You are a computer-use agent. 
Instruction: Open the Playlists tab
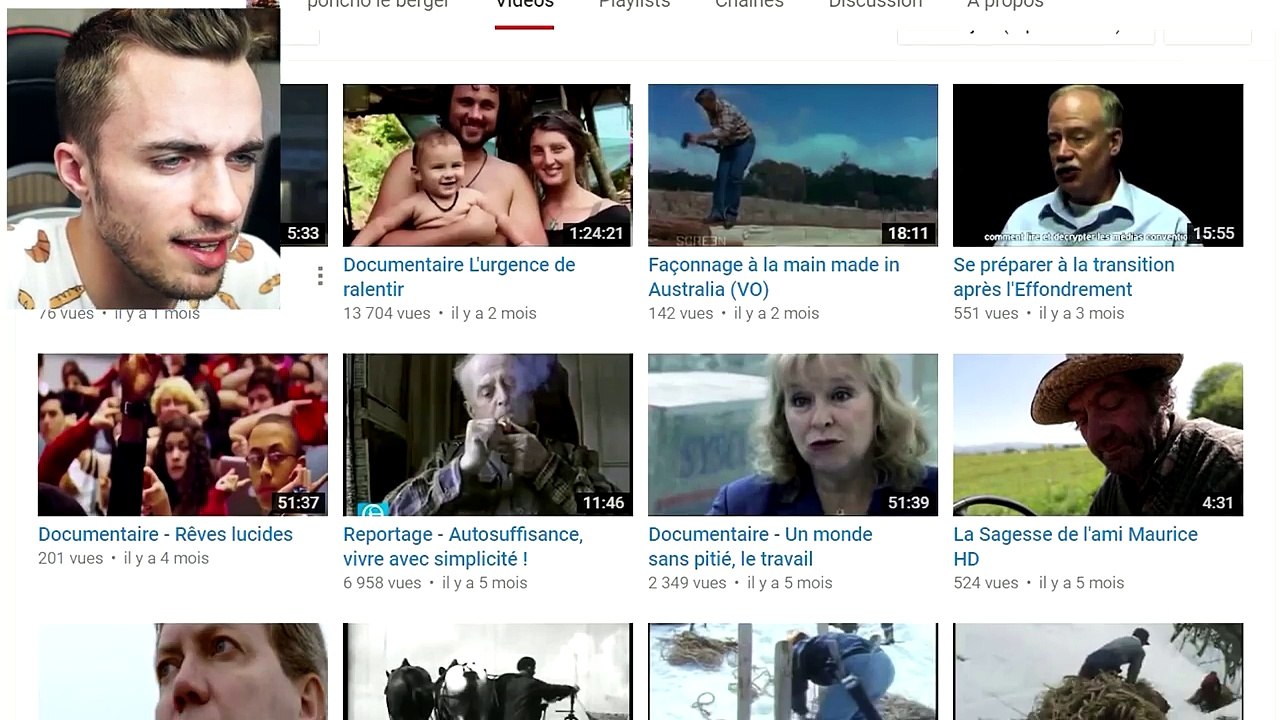pos(634,5)
